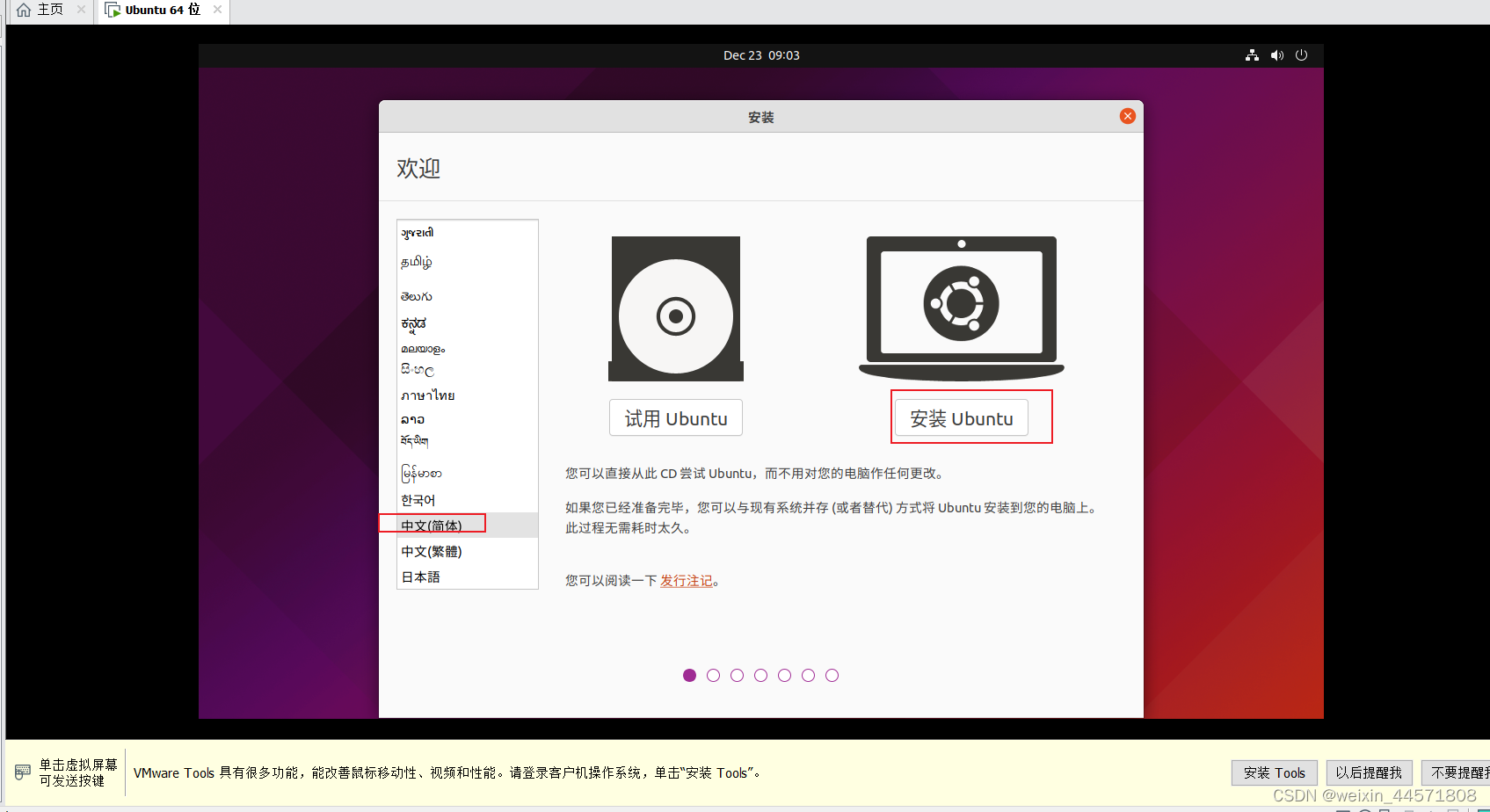Click the VM icon on Ubuntu 64 位 tab

[113, 10]
